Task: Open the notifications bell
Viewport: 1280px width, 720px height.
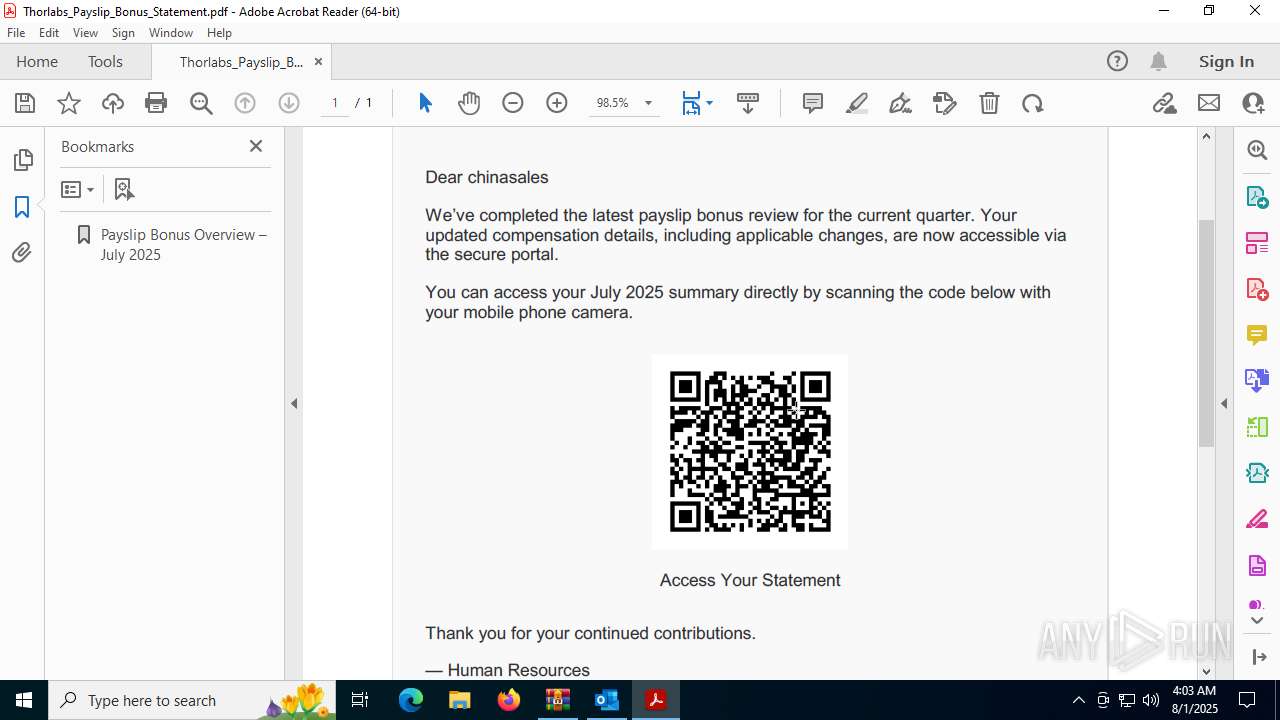Action: (1158, 61)
